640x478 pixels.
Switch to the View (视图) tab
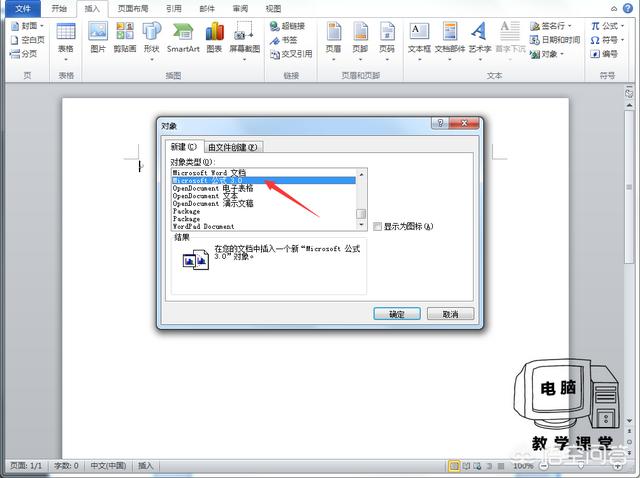(273, 9)
